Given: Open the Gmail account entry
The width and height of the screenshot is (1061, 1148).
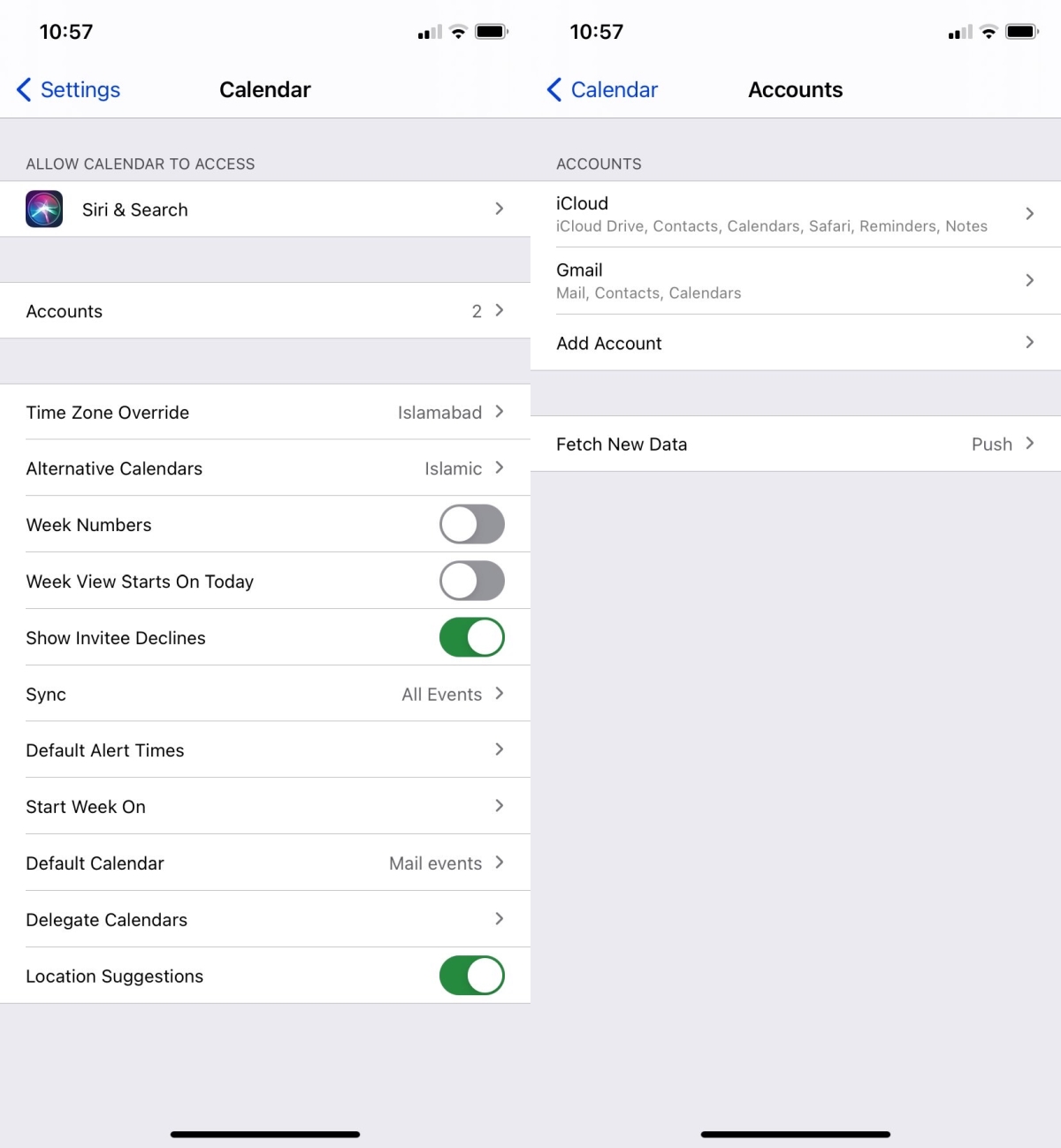Looking at the screenshot, I should point(796,280).
